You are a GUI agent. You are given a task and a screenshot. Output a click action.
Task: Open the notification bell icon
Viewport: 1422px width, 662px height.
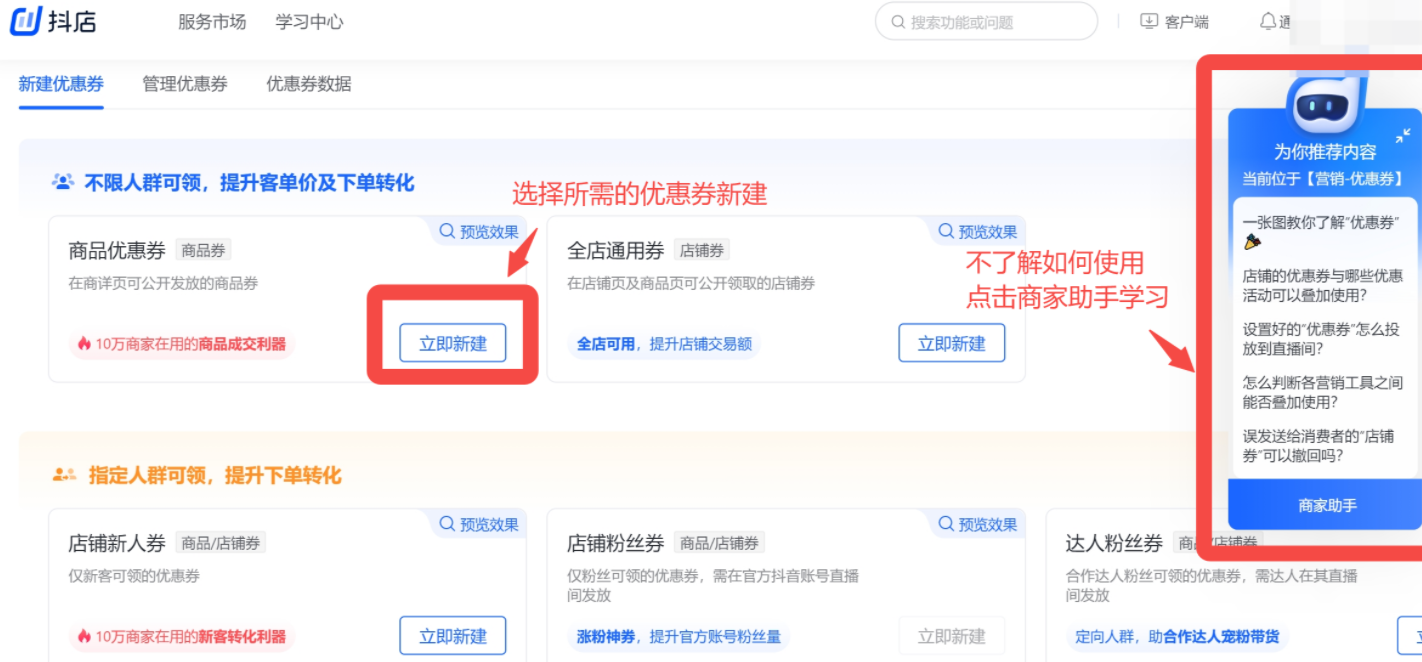point(1268,21)
